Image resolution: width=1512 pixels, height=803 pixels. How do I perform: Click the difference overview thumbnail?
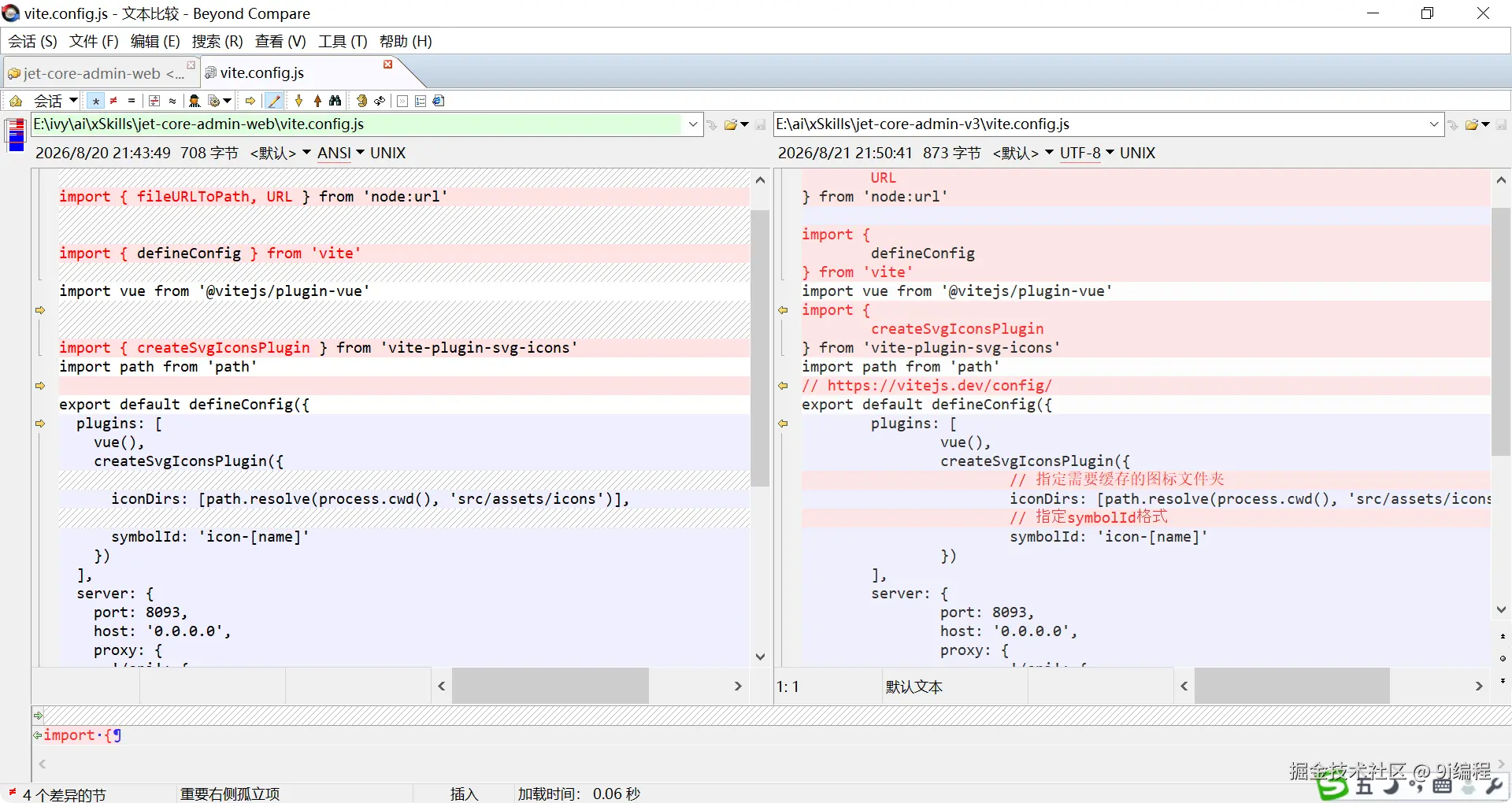tap(16, 134)
